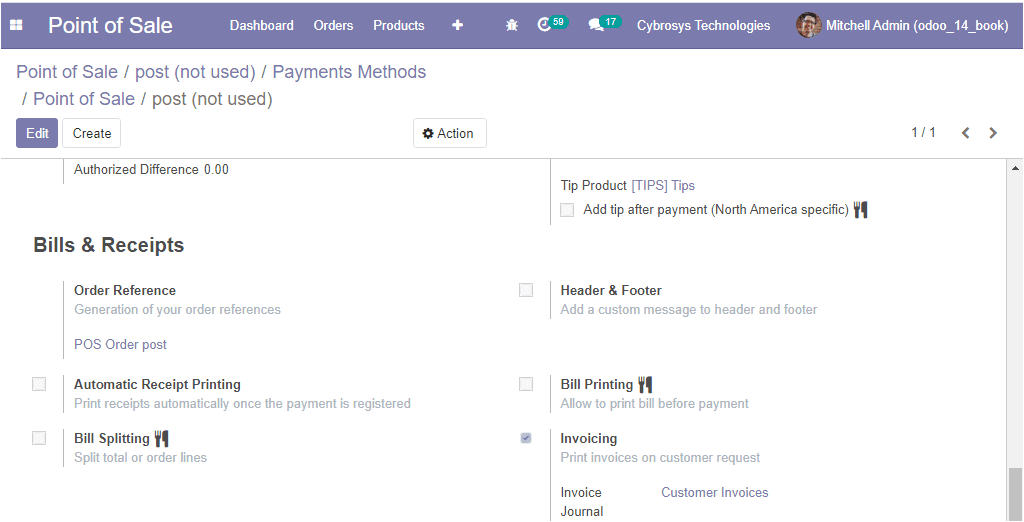Image resolution: width=1024 pixels, height=522 pixels.
Task: Click the Create button
Action: (91, 133)
